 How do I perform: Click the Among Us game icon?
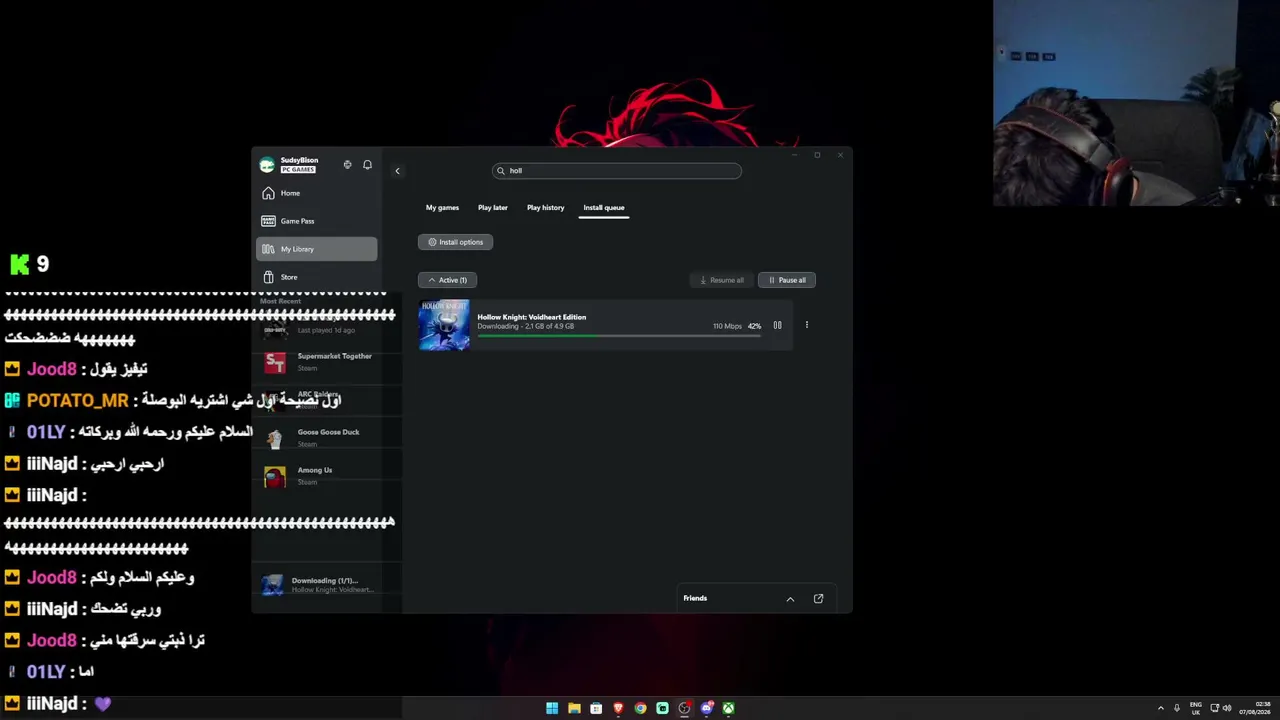coord(275,476)
